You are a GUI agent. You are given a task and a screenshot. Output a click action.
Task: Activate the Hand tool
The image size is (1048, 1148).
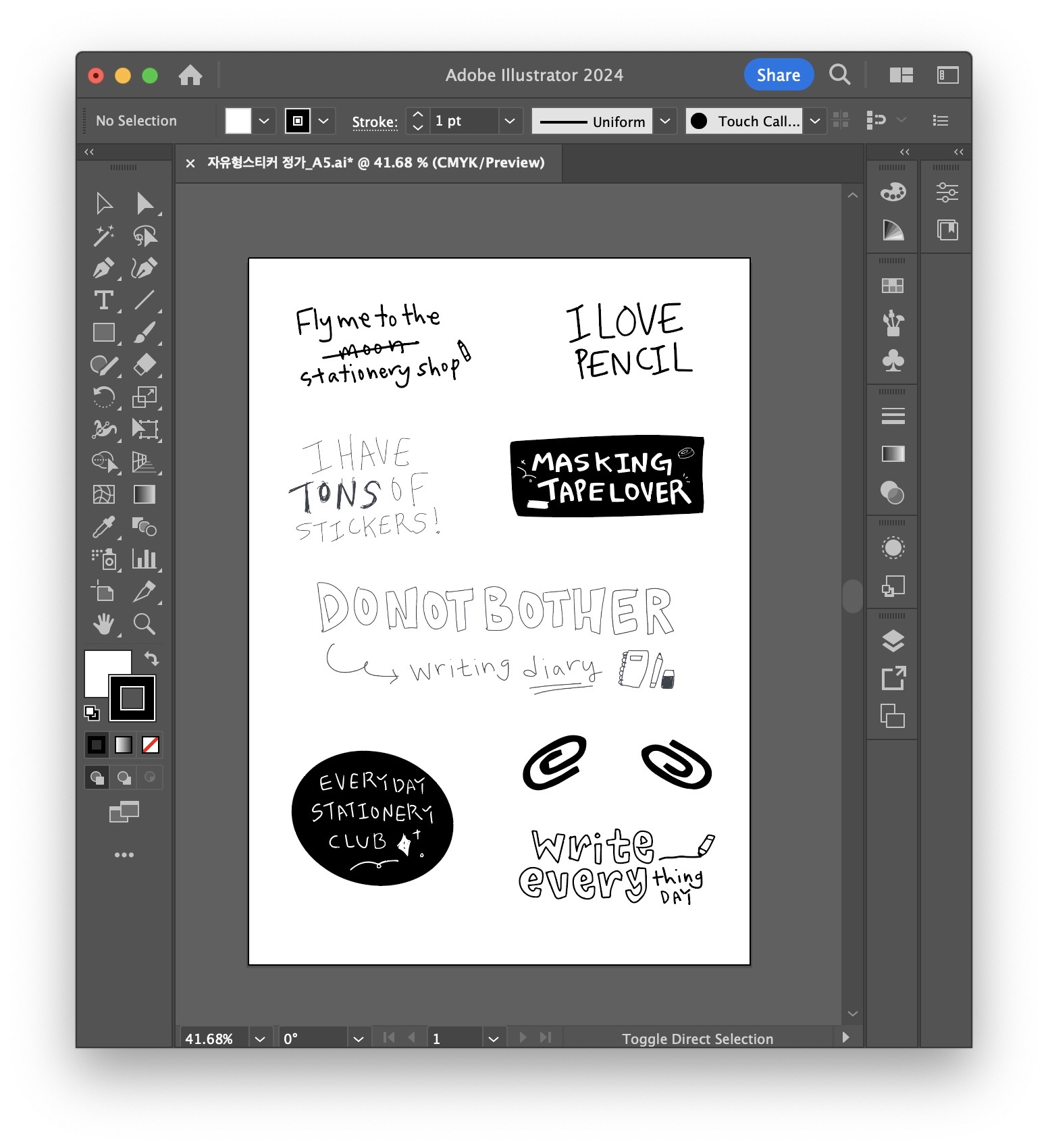pos(103,625)
